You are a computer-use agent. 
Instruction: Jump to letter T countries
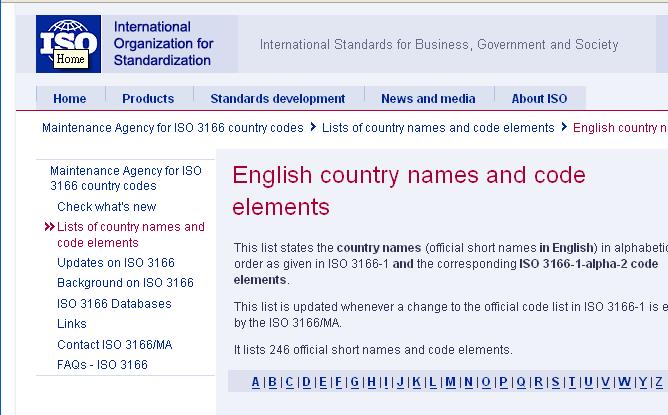pos(572,382)
